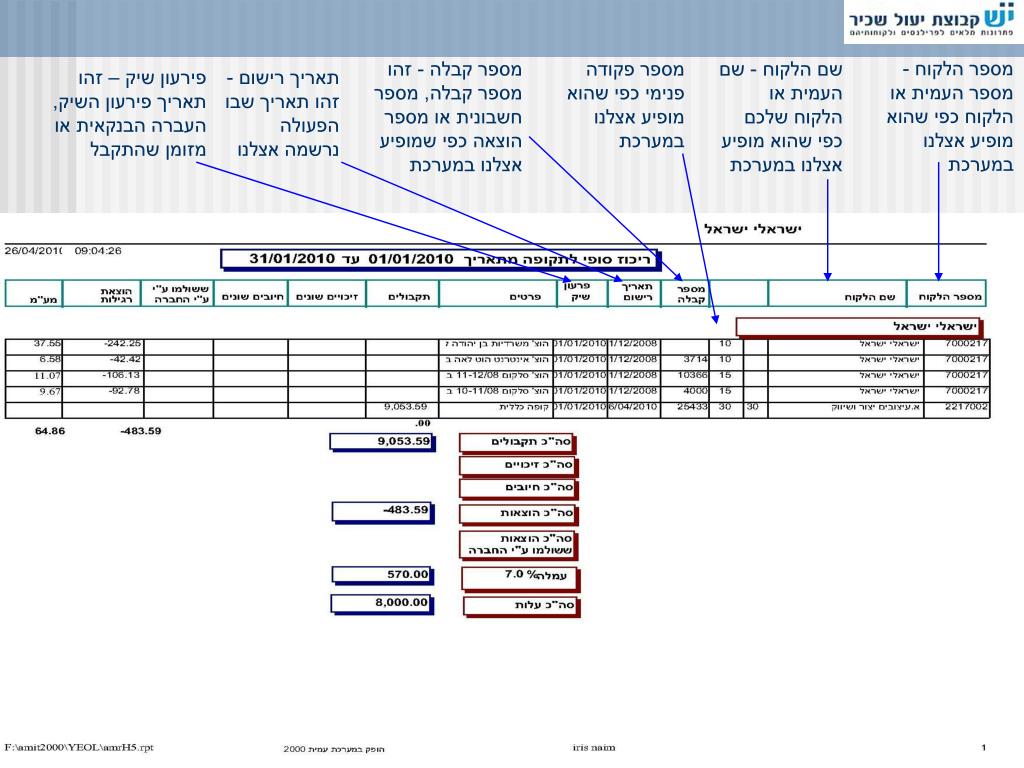Click the סה"כ עלות label box
Screen dimensions: 1024x768
(522, 606)
